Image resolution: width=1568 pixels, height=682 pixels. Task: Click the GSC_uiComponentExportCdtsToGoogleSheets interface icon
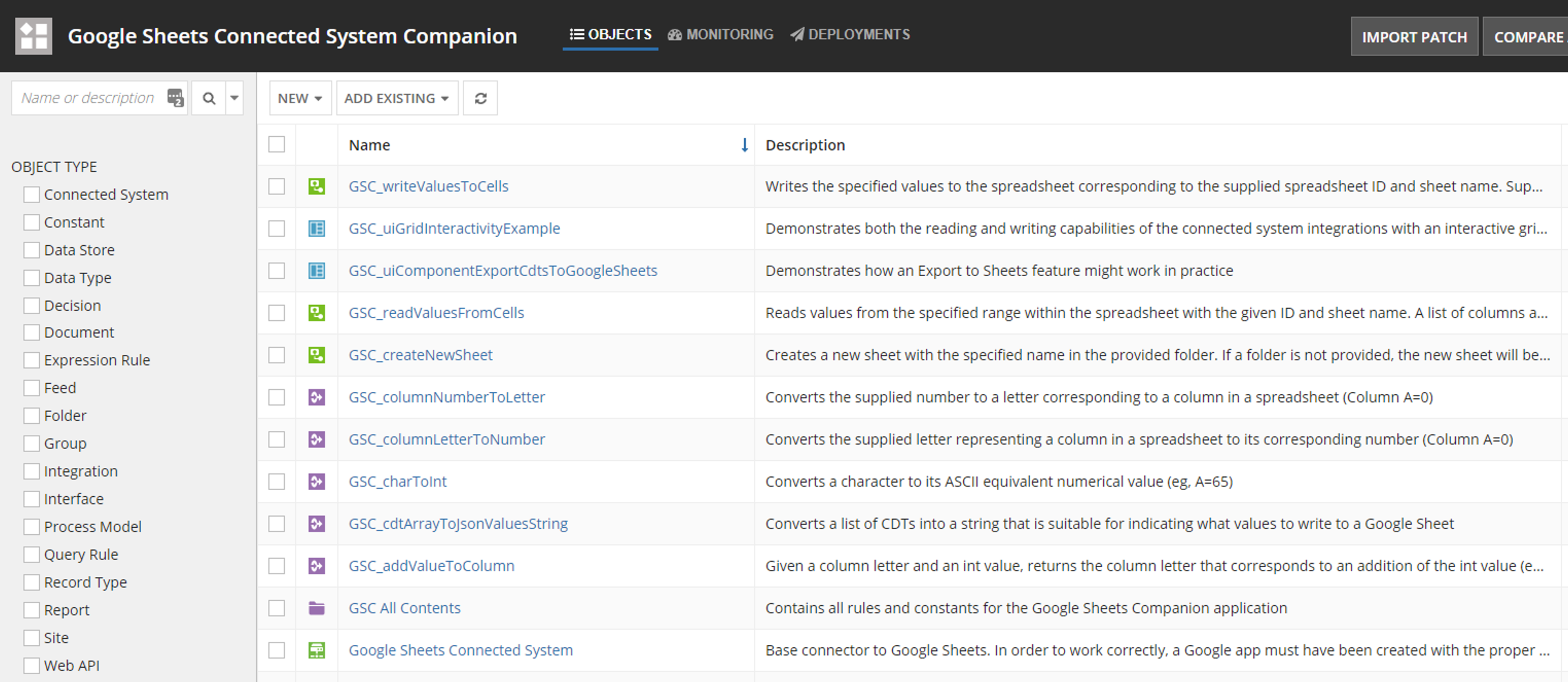tap(316, 270)
